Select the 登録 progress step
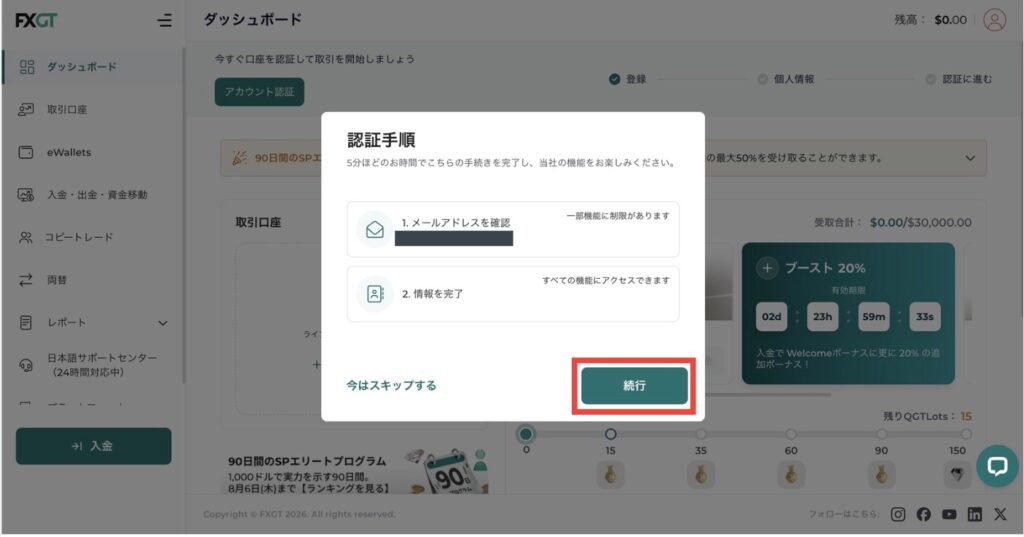 628,79
